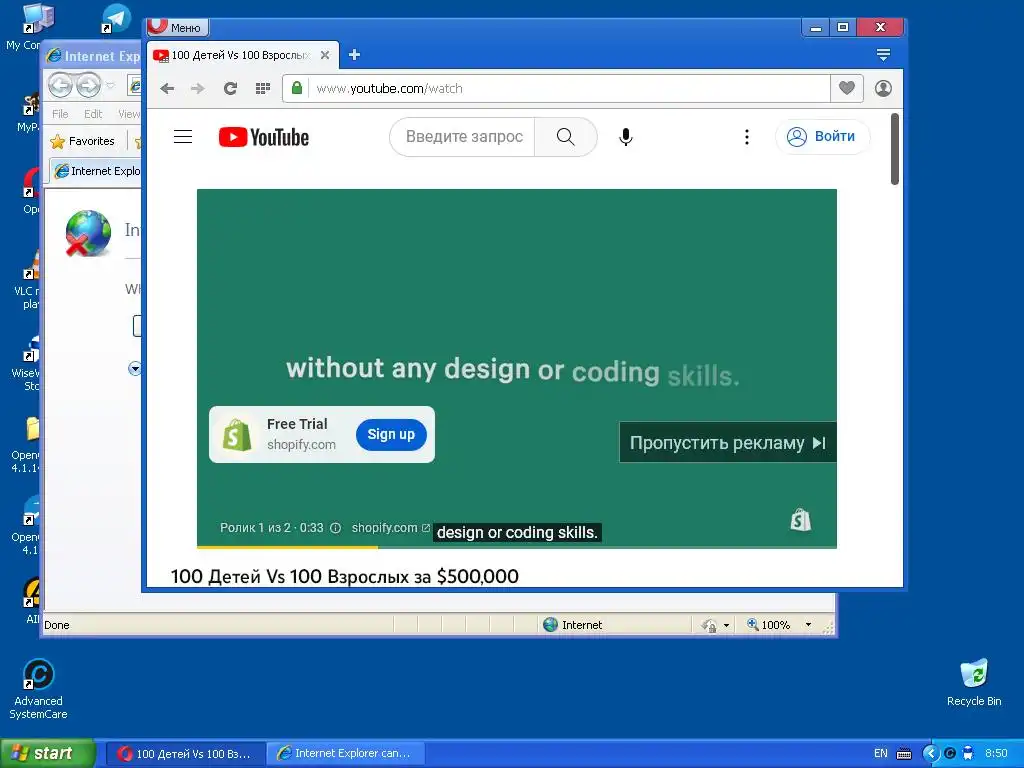Click the Введите запрос search field
Image resolution: width=1024 pixels, height=768 pixels.
click(x=462, y=136)
